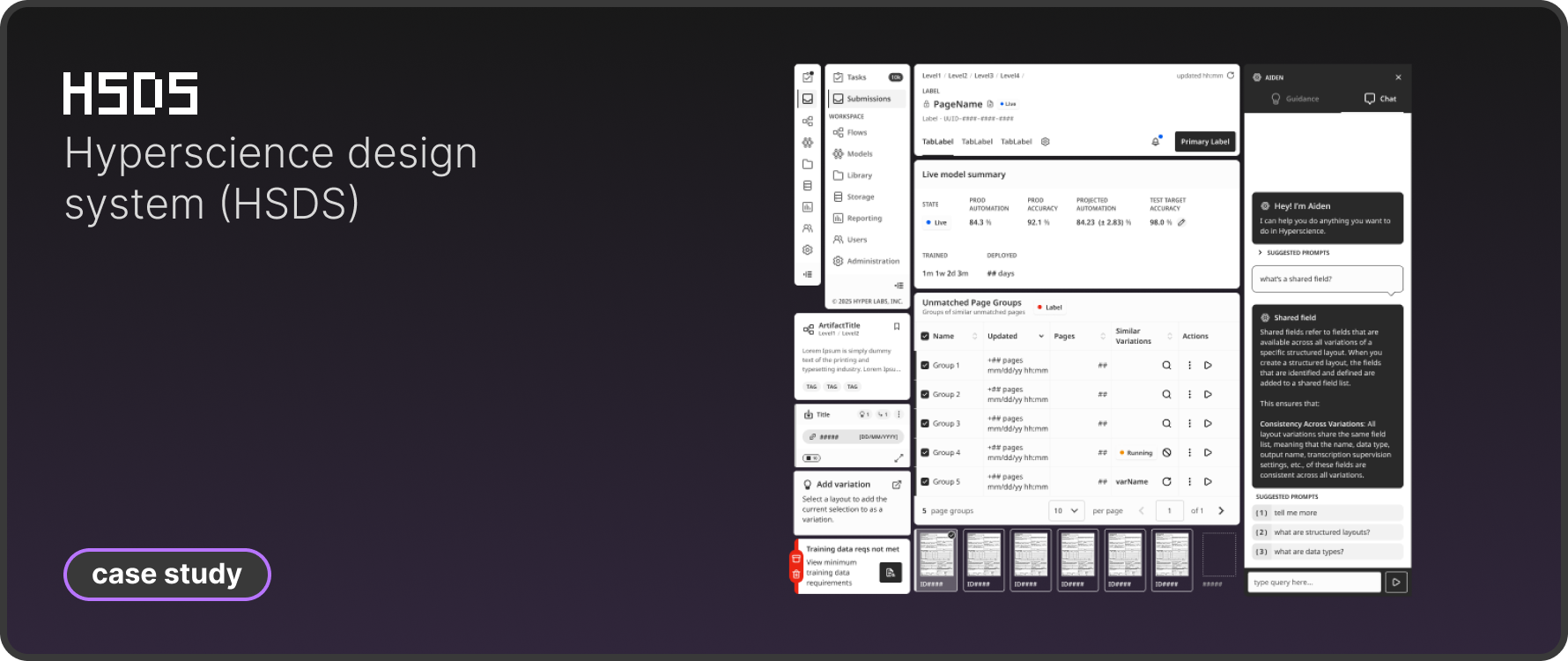Image resolution: width=1568 pixels, height=661 pixels.
Task: Click the Primary Label button
Action: click(1204, 142)
